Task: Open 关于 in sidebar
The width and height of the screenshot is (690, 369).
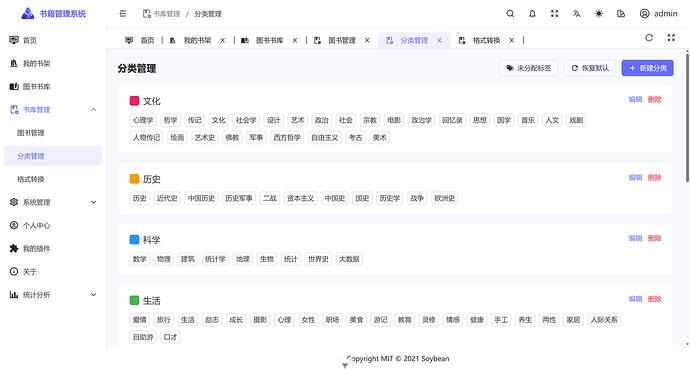Action: pos(53,272)
